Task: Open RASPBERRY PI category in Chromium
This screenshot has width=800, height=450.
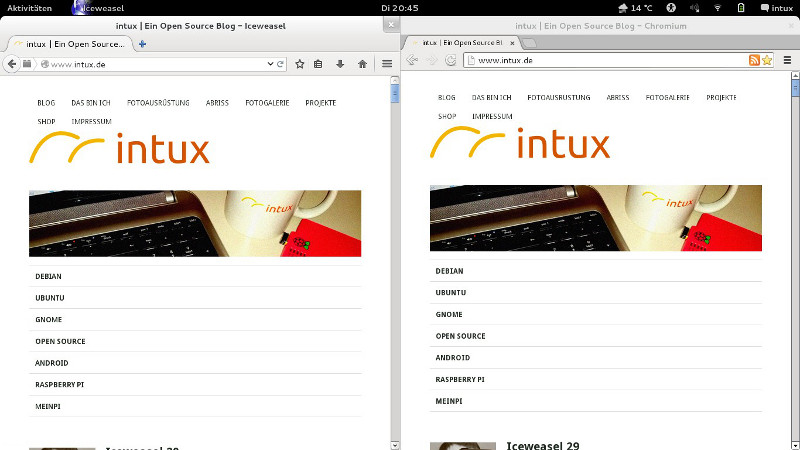Action: (x=460, y=380)
